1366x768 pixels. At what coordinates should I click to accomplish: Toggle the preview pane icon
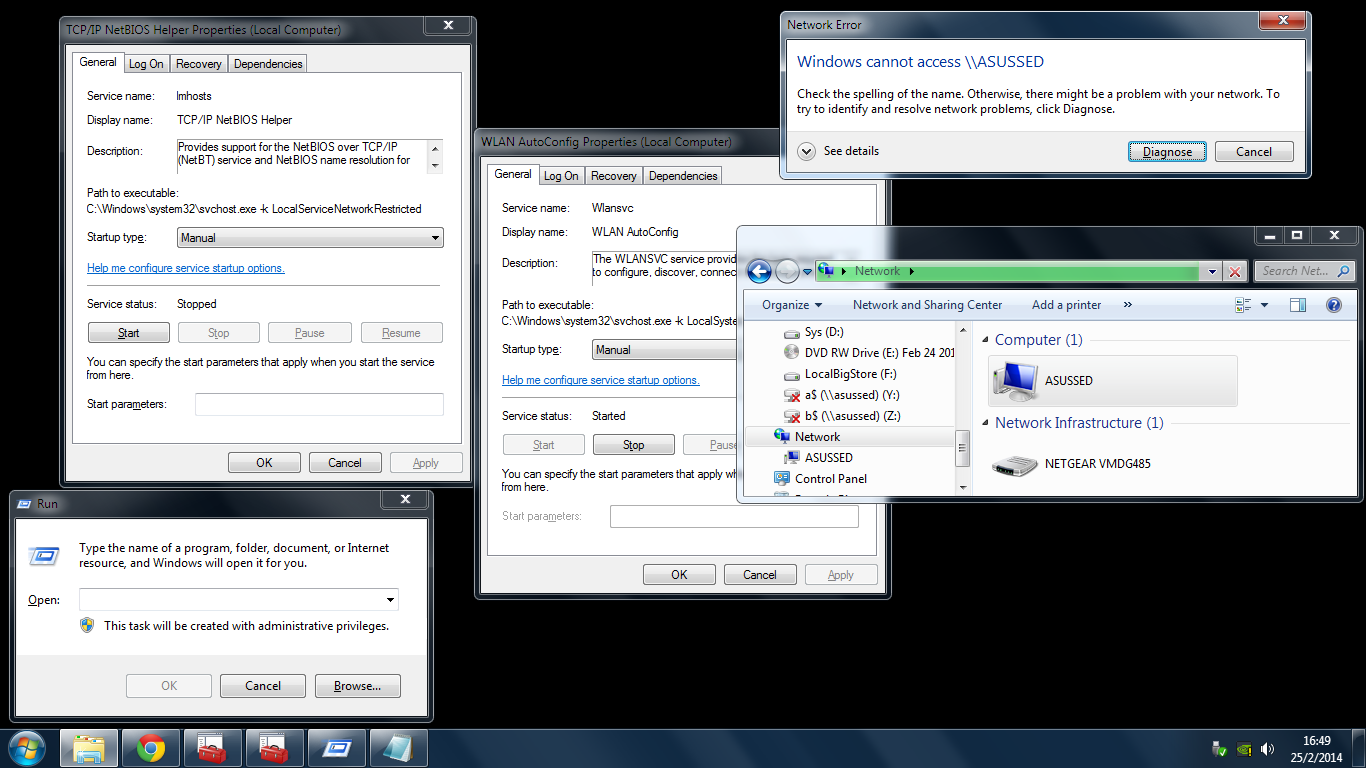(1297, 305)
